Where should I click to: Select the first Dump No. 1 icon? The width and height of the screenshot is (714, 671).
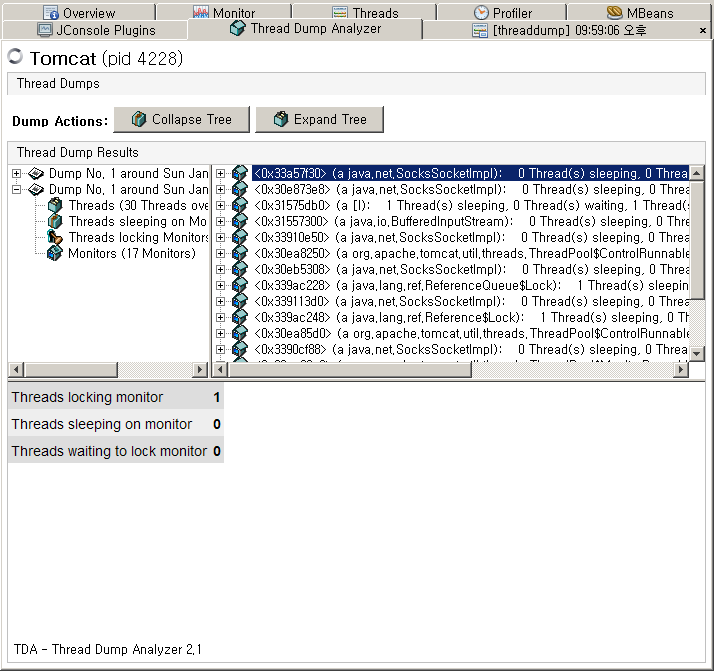tap(36, 173)
